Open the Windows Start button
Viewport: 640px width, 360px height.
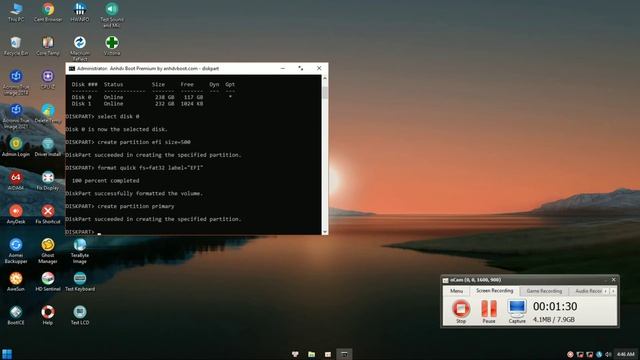7,354
